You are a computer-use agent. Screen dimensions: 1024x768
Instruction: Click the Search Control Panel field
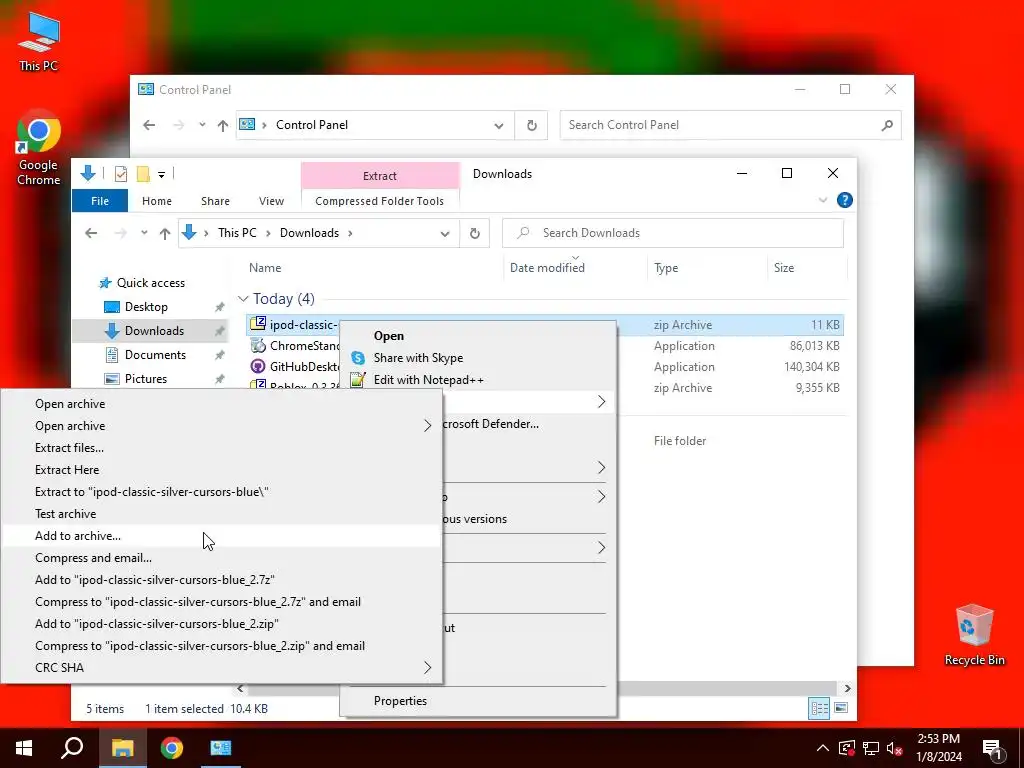pos(730,125)
